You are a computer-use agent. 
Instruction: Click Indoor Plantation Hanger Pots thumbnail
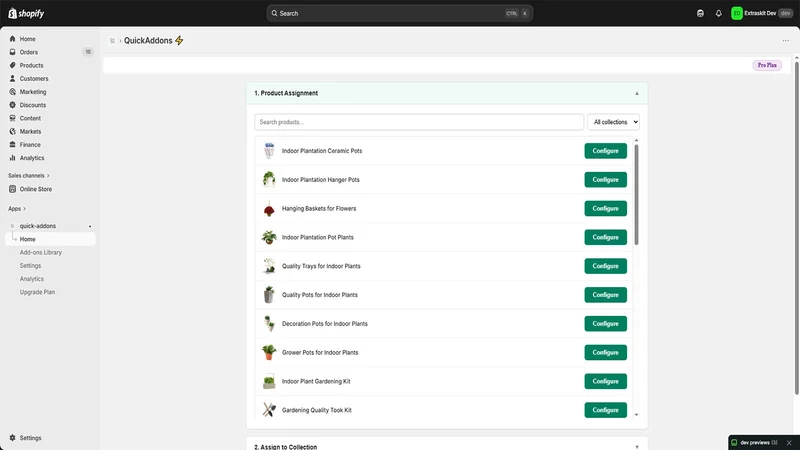[x=269, y=180]
